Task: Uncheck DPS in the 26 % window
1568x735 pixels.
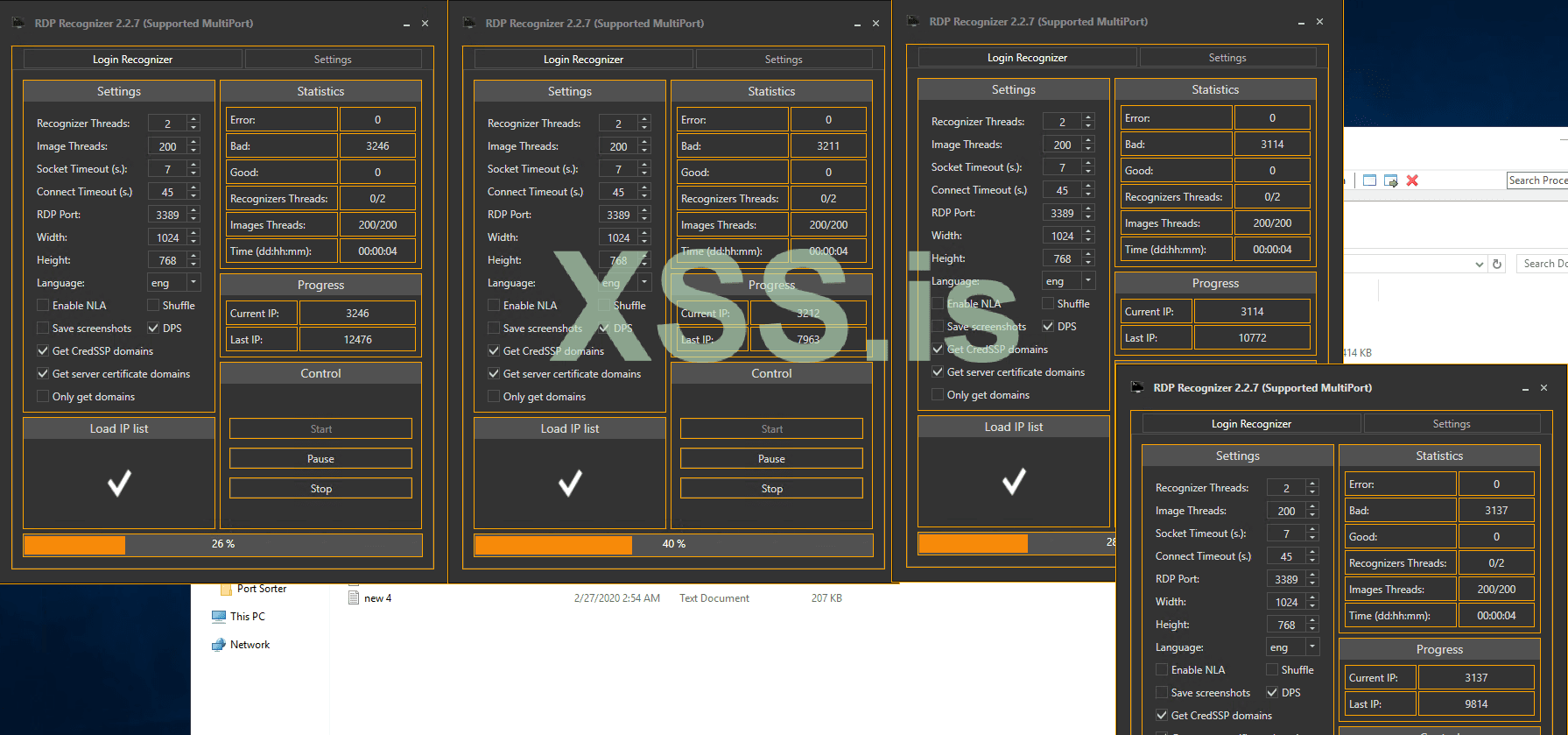Action: pos(153,329)
